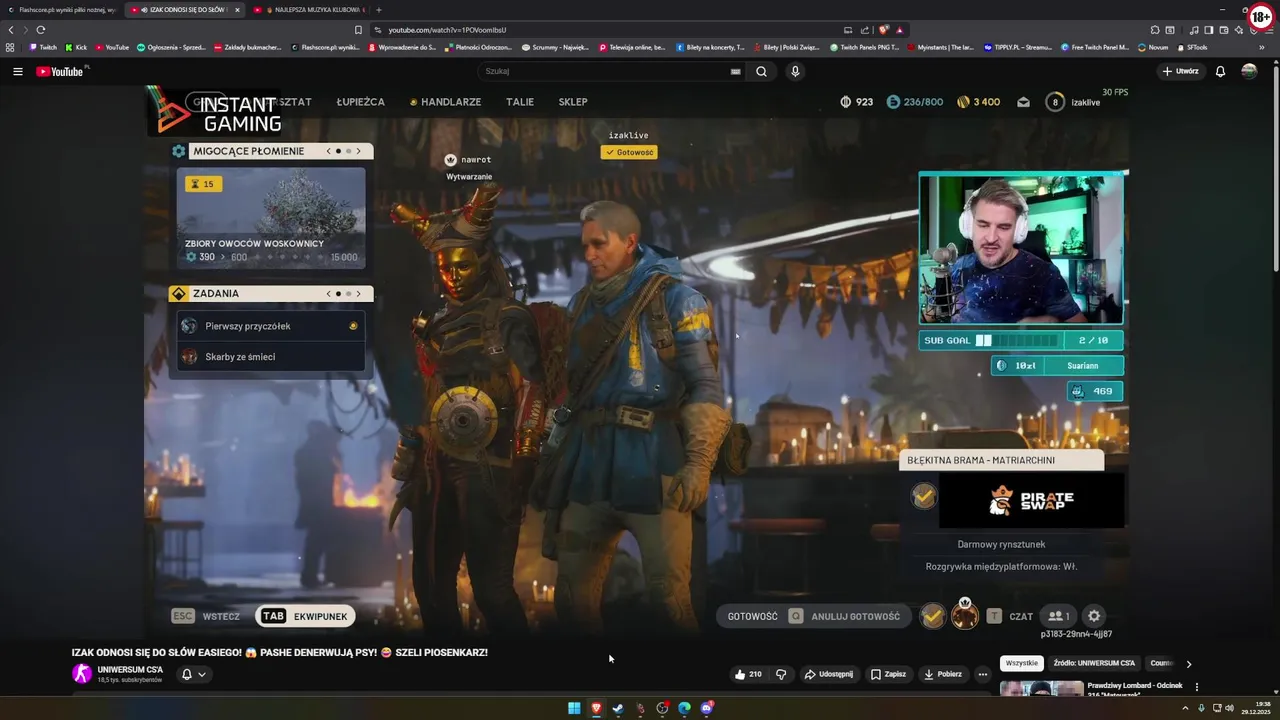Click the ŁUPIEŻCA tab in game menu
Image resolution: width=1280 pixels, height=720 pixels.
click(360, 102)
